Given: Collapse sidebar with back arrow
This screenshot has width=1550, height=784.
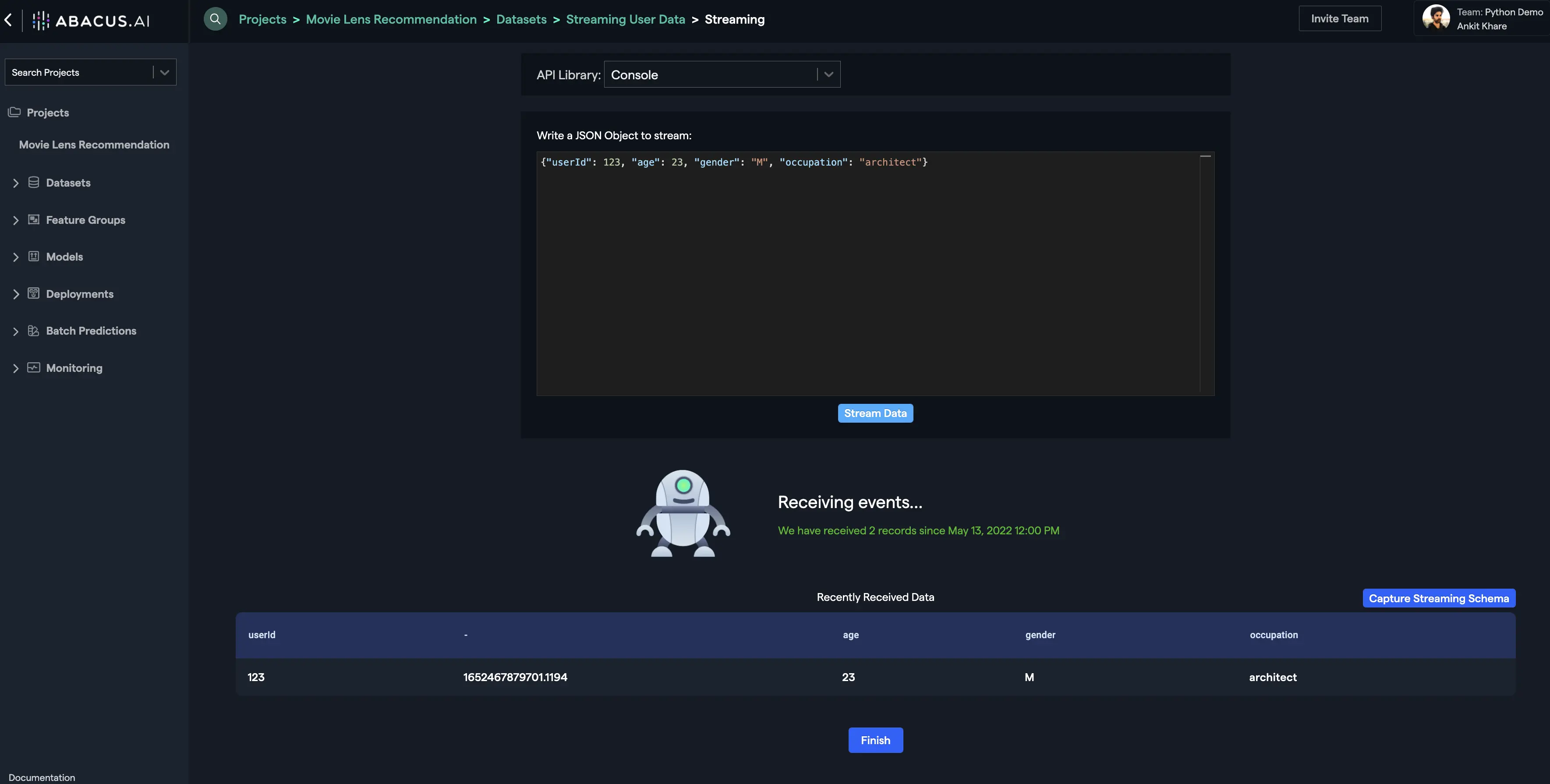Looking at the screenshot, I should [x=8, y=20].
